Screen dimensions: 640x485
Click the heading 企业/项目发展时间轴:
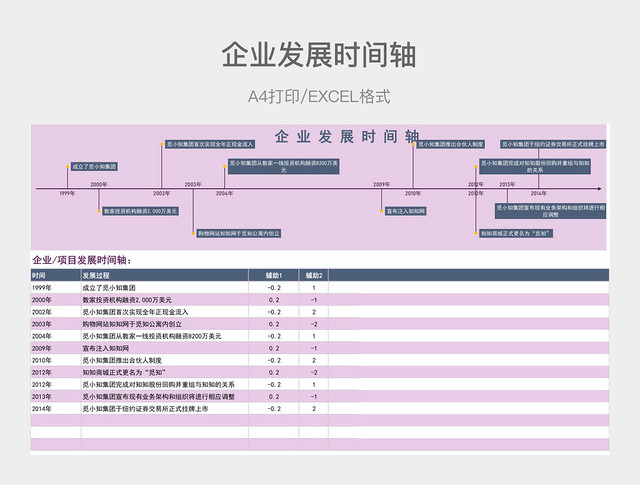tap(82, 260)
